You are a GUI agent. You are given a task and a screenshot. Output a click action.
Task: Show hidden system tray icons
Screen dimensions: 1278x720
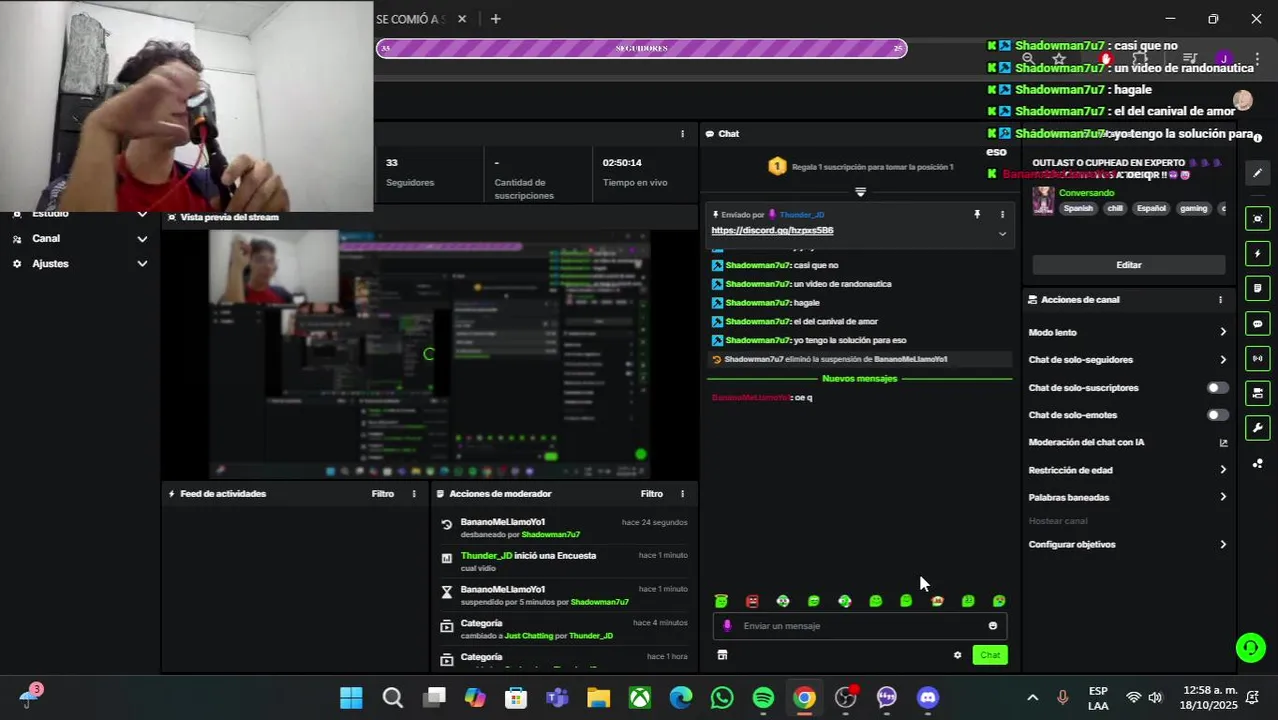click(1032, 698)
